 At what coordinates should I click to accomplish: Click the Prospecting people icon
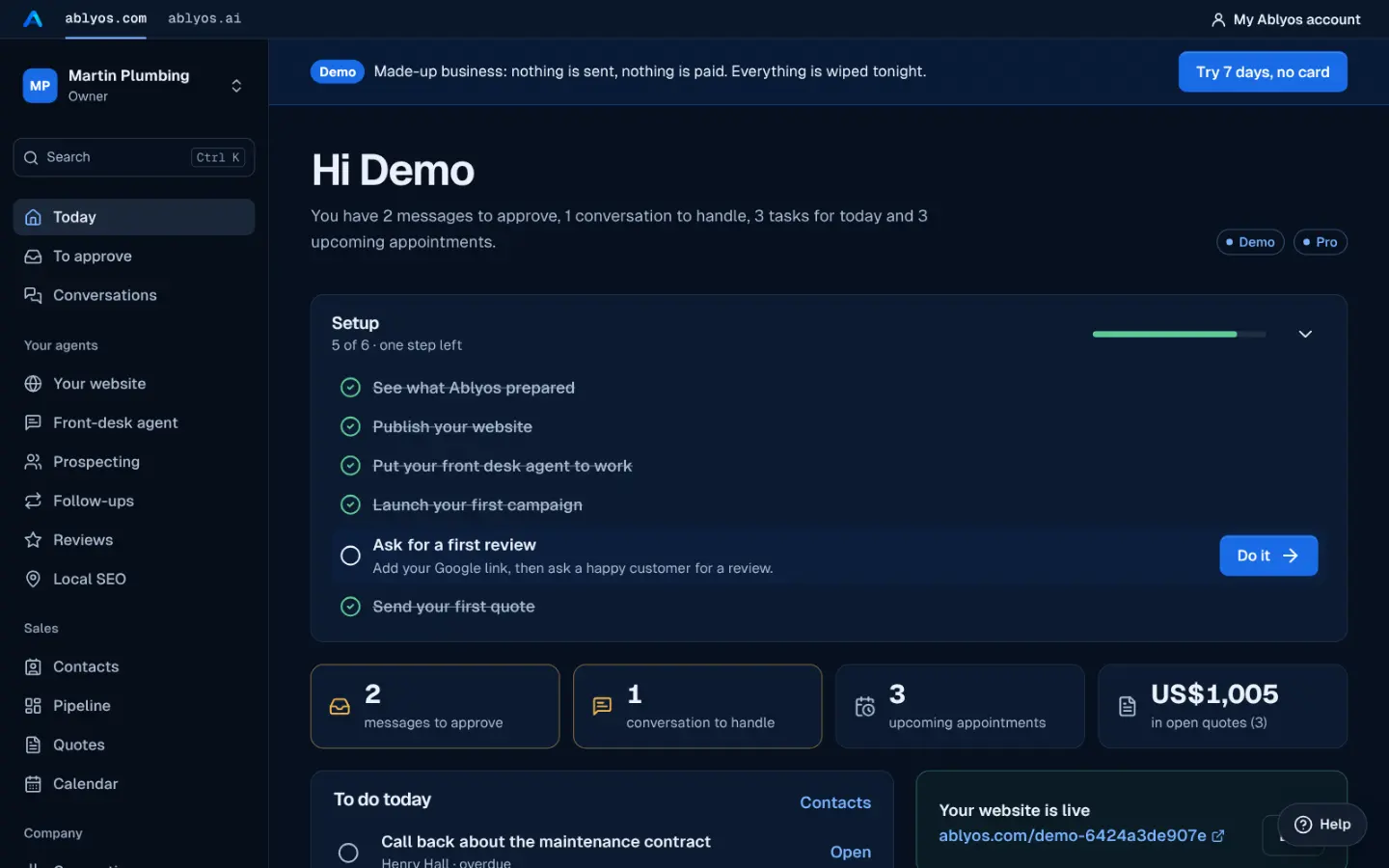coord(33,462)
